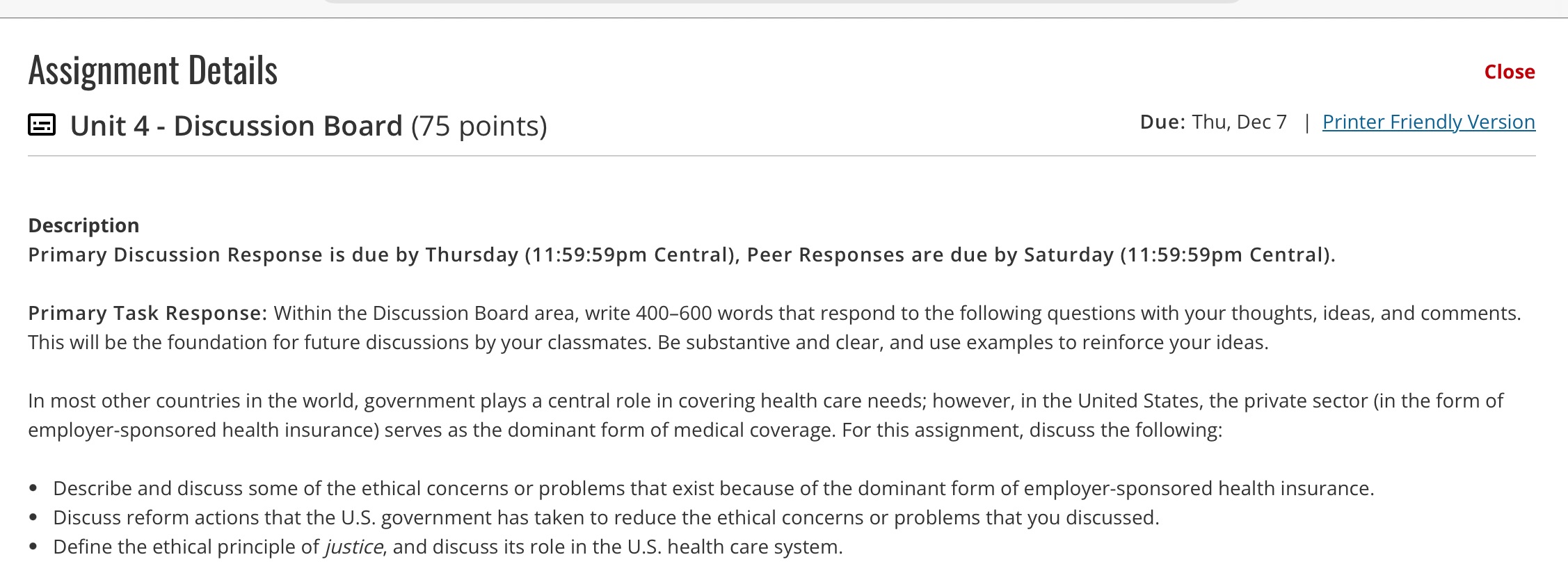This screenshot has height=580, width=1568.
Task: Click the discussion board icon beside Unit 4
Action: (x=42, y=125)
